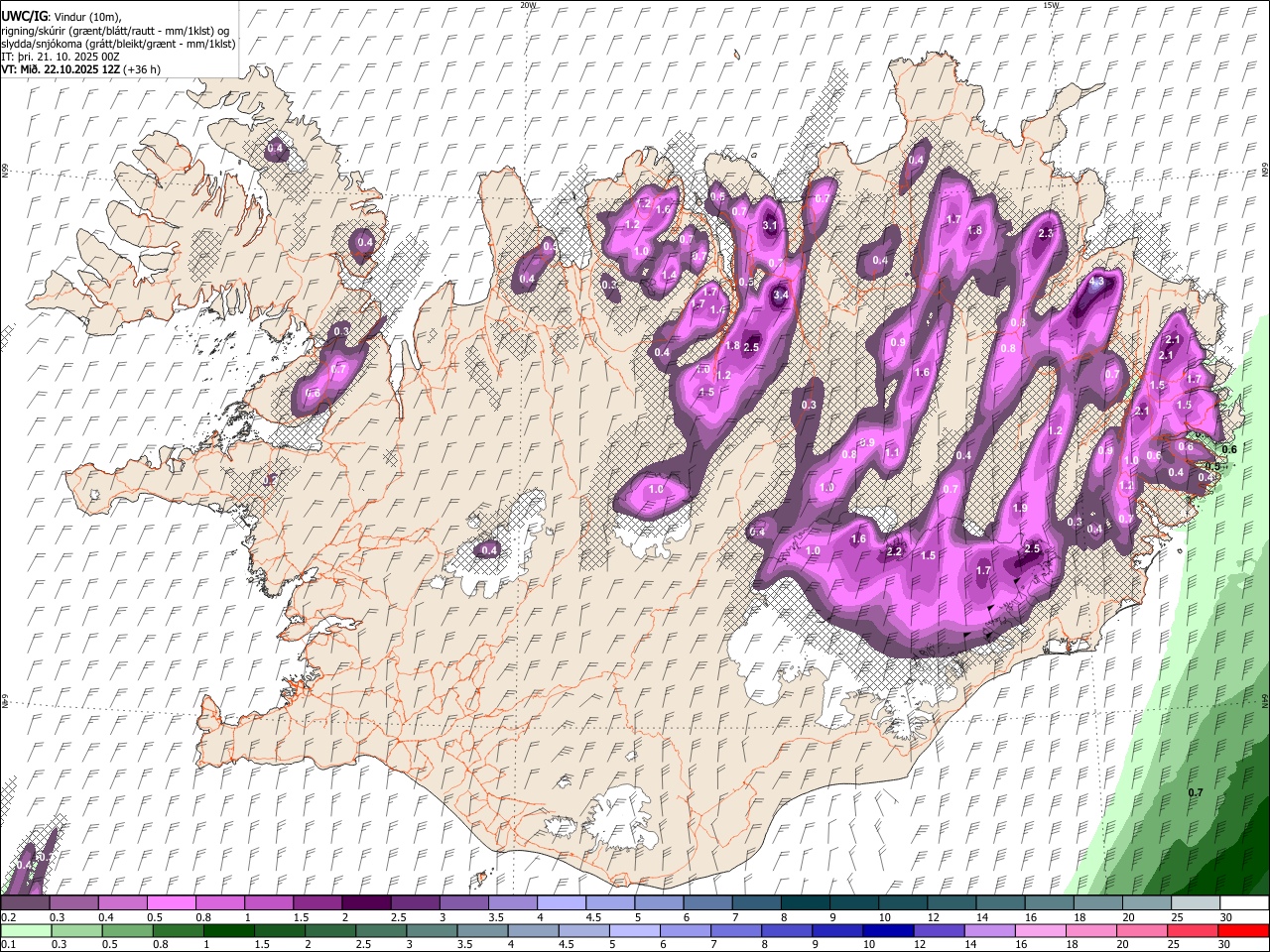Select the white swatch ending the snow legend
The width and height of the screenshot is (1270, 952).
tap(1243, 902)
